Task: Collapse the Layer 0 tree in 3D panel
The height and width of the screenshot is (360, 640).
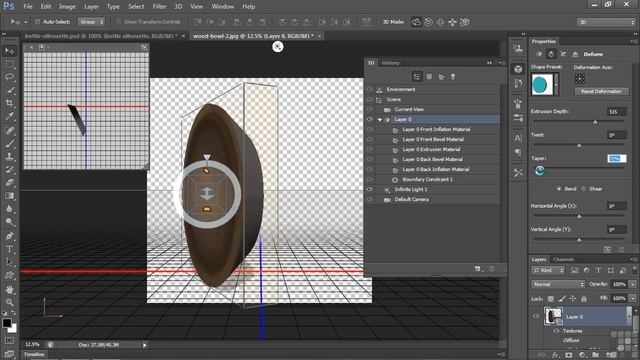Action: [380, 120]
